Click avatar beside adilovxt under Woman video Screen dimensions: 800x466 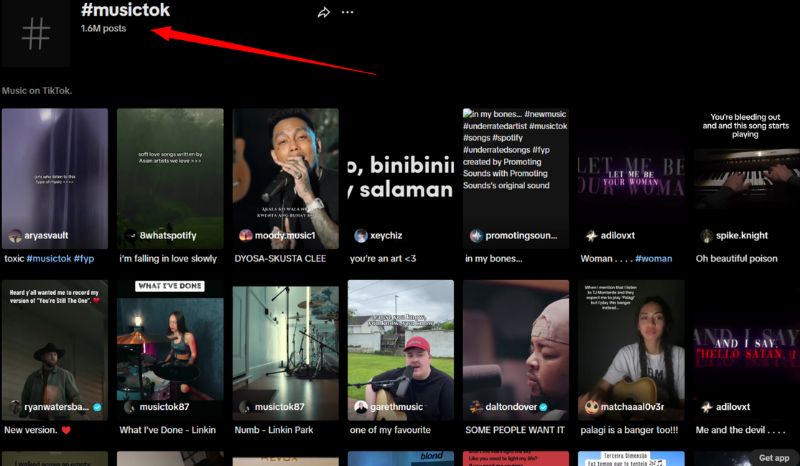tap(591, 236)
